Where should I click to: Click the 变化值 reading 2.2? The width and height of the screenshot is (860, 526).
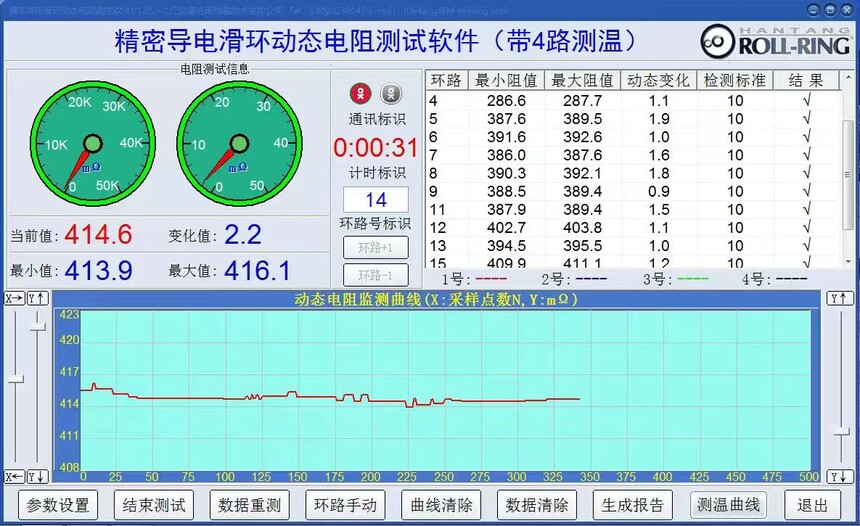[243, 235]
